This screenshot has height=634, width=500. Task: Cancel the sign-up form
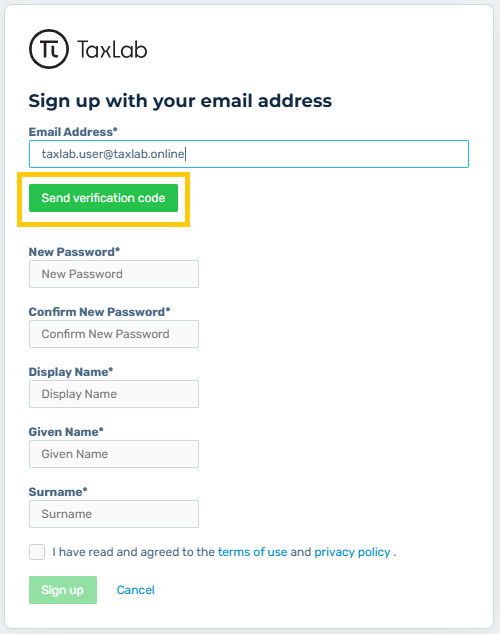136,590
